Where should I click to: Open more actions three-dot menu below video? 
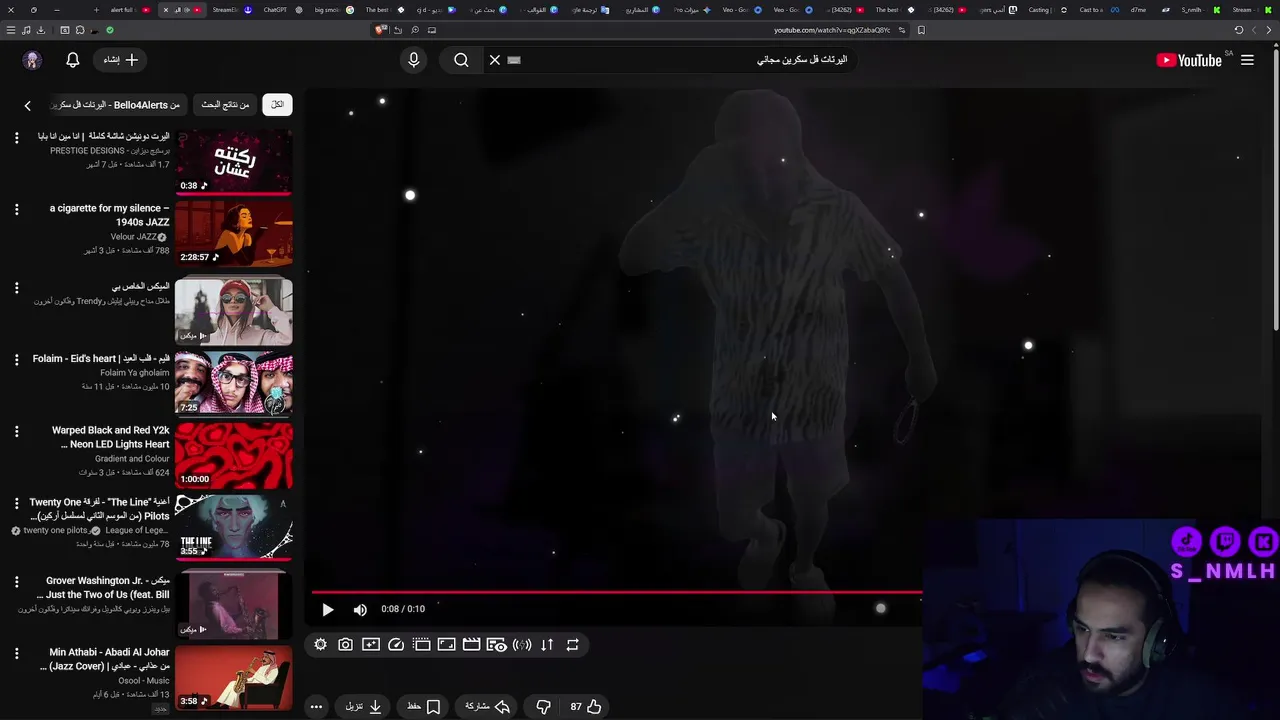(x=316, y=706)
